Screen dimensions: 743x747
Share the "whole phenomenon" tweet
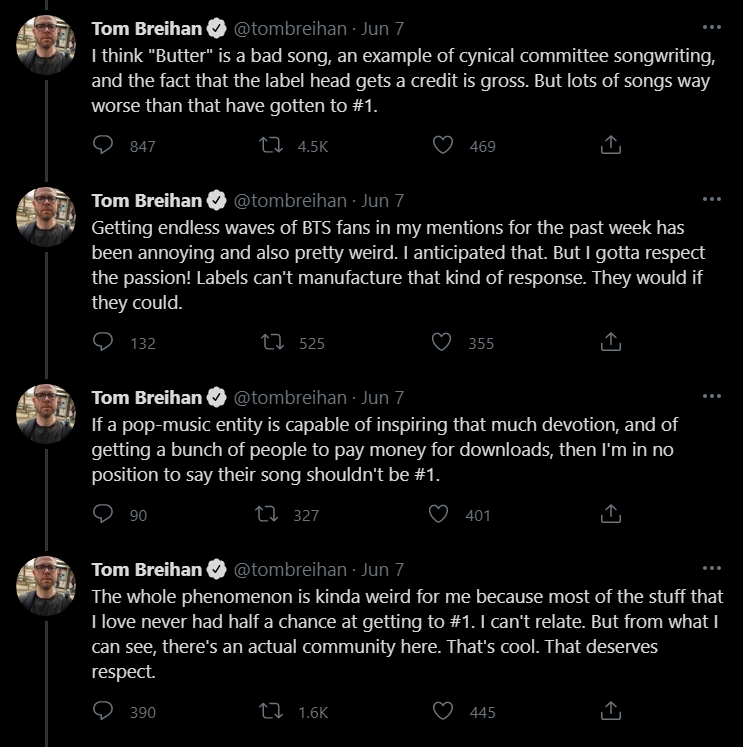point(610,712)
